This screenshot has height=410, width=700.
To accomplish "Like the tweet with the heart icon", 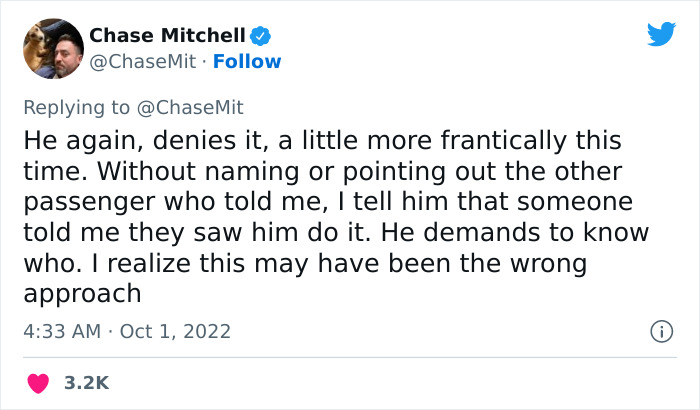I will (40, 383).
